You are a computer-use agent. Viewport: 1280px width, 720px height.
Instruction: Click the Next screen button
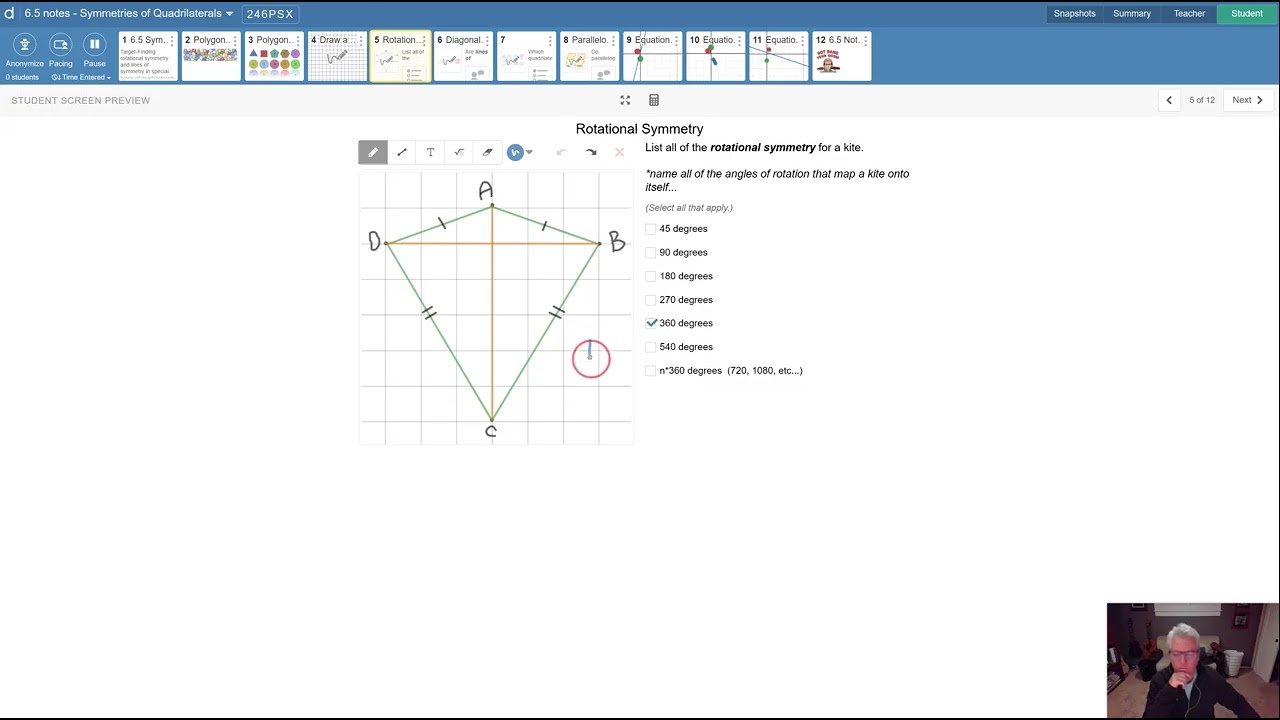[x=1248, y=100]
